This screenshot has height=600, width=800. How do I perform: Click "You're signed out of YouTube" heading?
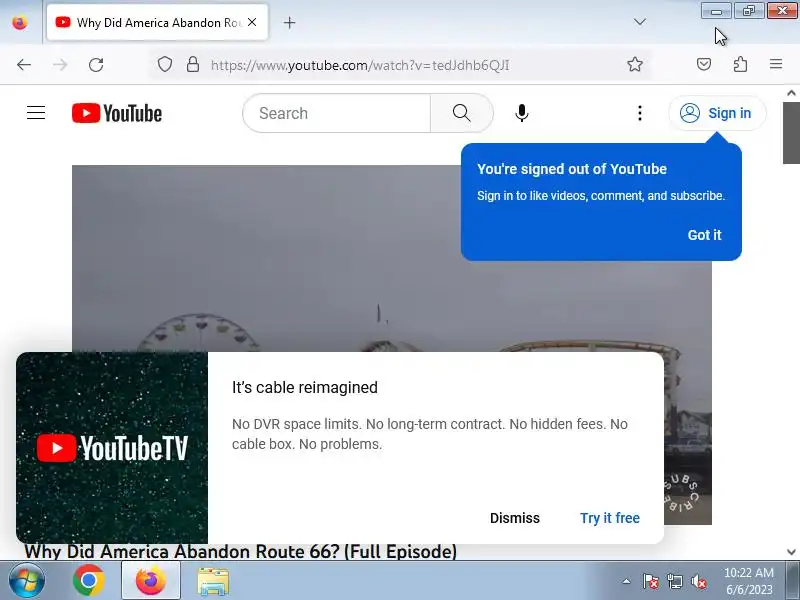coord(572,169)
